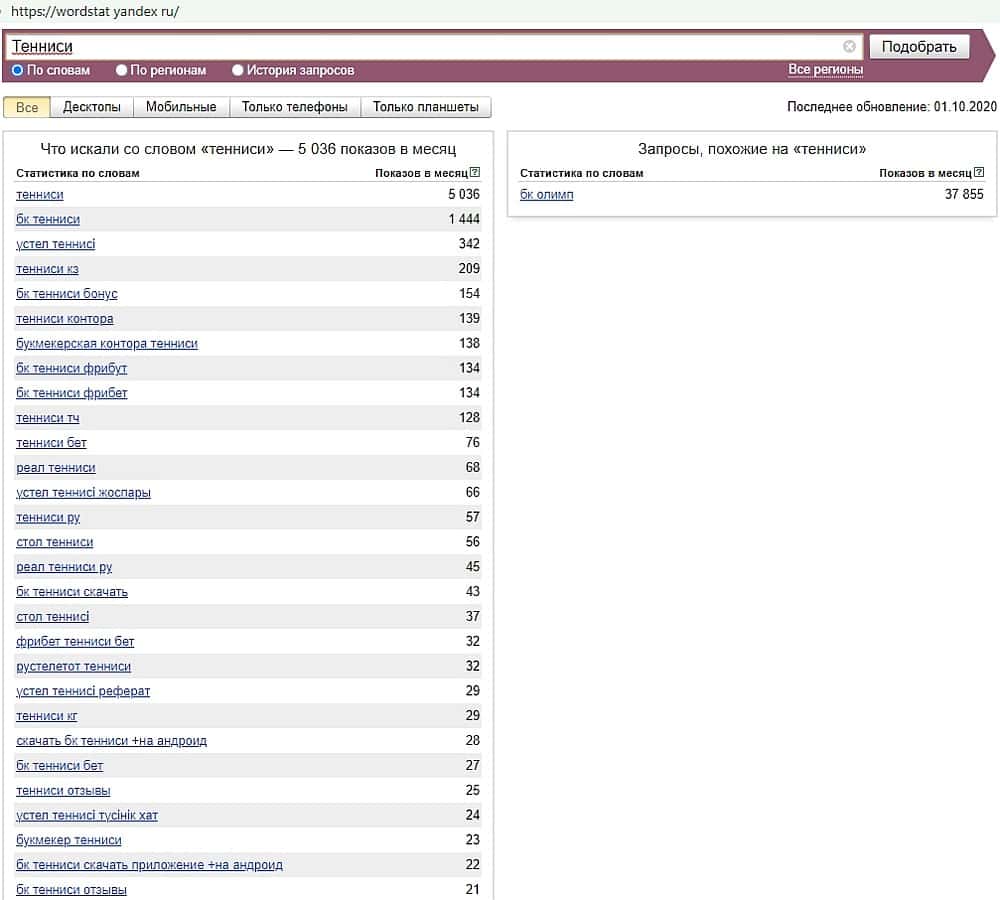Click 'скачать бк тенниси +на андроид' link
Screen dimensions: 1000x900
pyautogui.click(x=112, y=741)
